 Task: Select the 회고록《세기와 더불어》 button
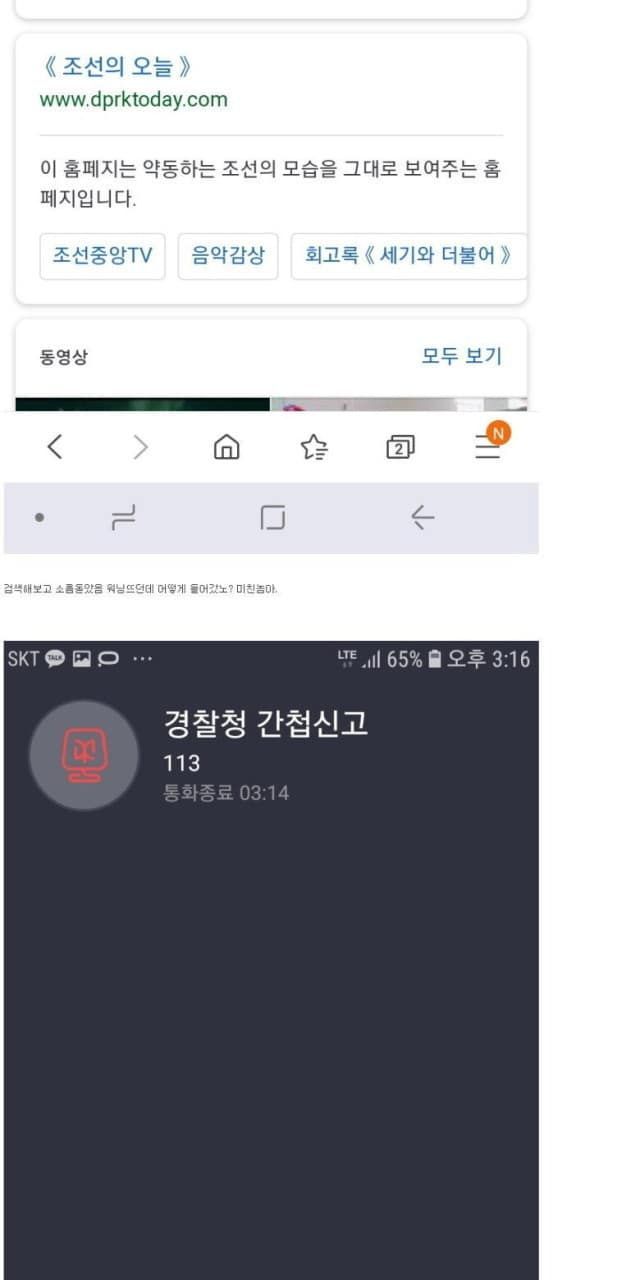408,256
